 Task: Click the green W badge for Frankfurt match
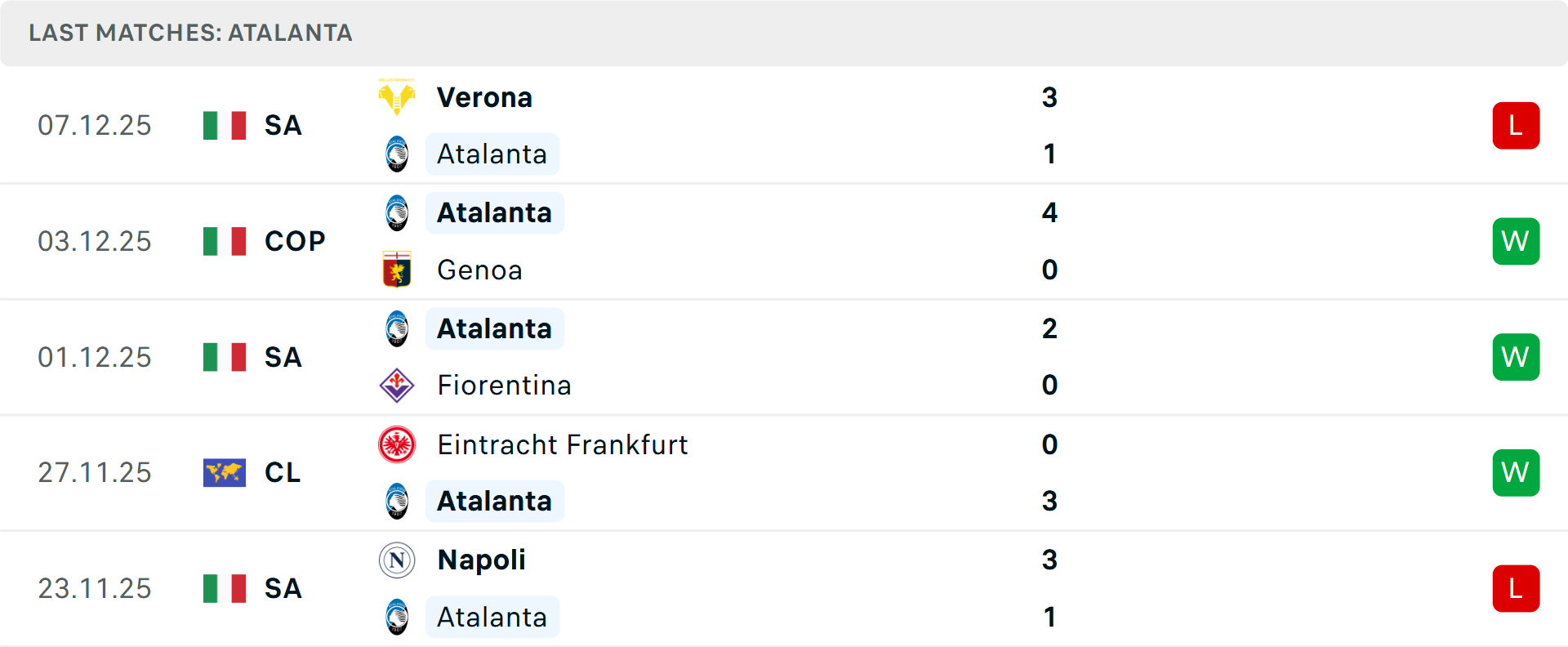tap(1516, 472)
